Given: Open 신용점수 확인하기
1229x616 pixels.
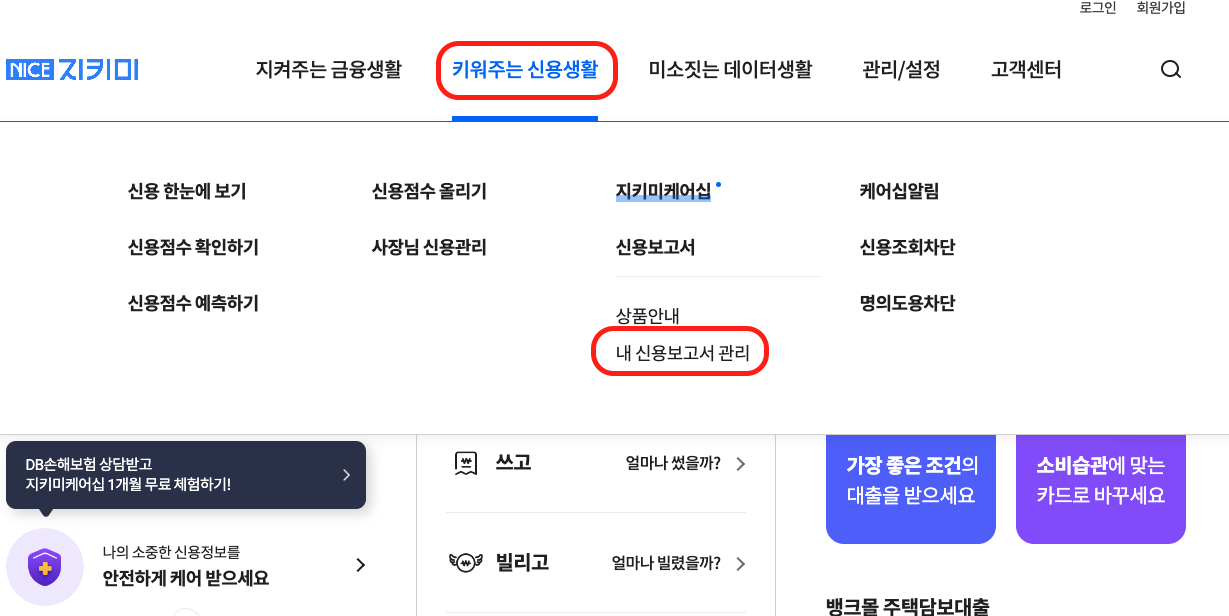Looking at the screenshot, I should (x=194, y=248).
